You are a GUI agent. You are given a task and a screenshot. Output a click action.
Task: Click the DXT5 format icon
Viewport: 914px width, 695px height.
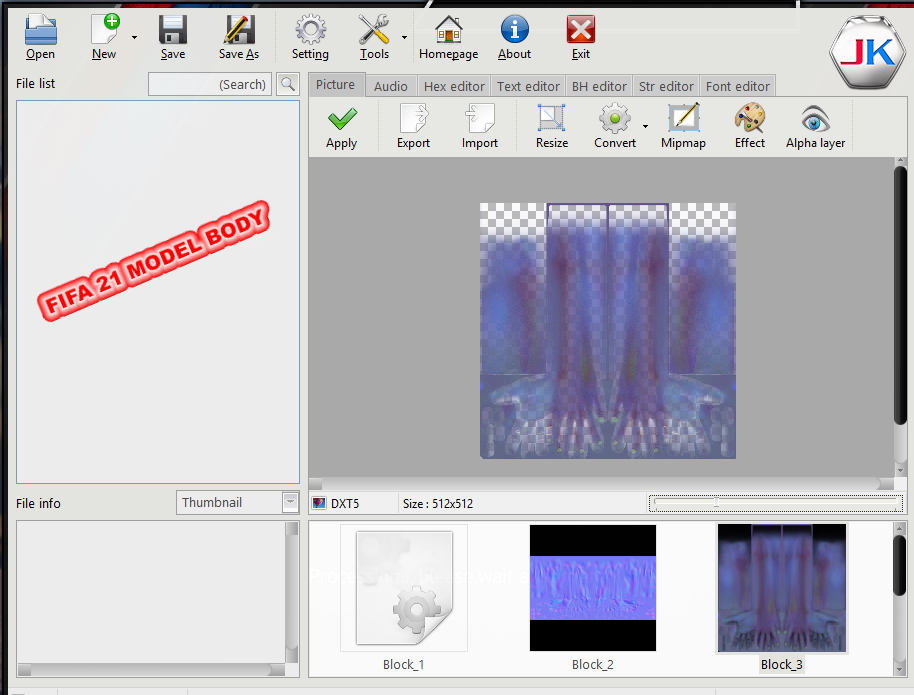319,503
